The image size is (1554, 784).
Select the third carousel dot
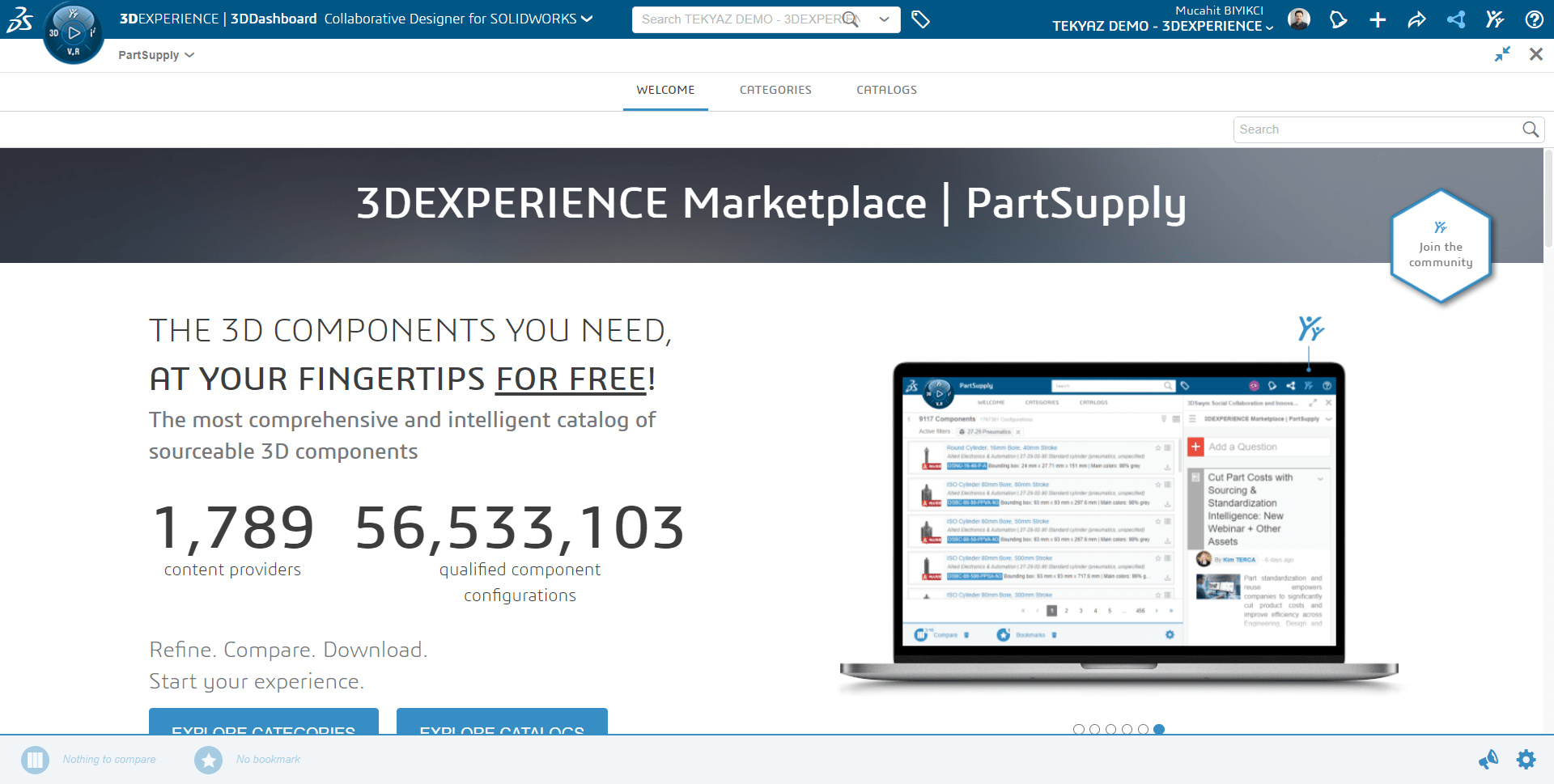point(1110,729)
